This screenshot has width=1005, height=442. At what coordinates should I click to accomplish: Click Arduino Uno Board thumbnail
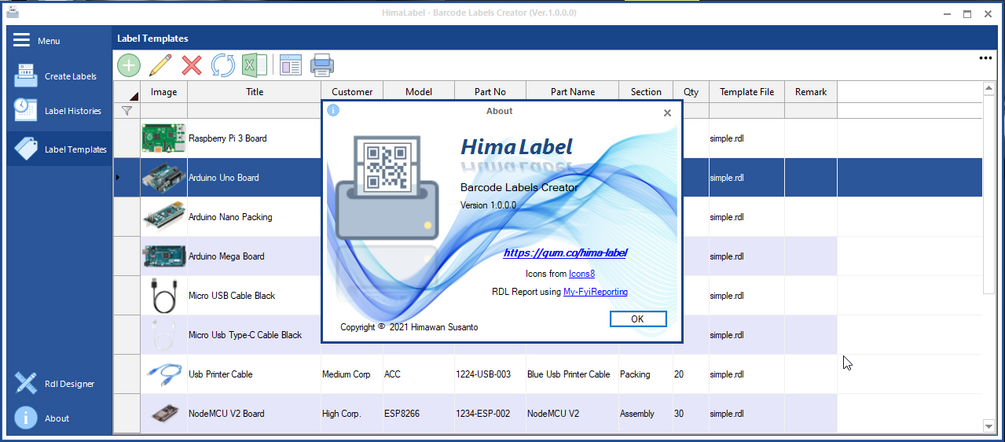point(163,177)
